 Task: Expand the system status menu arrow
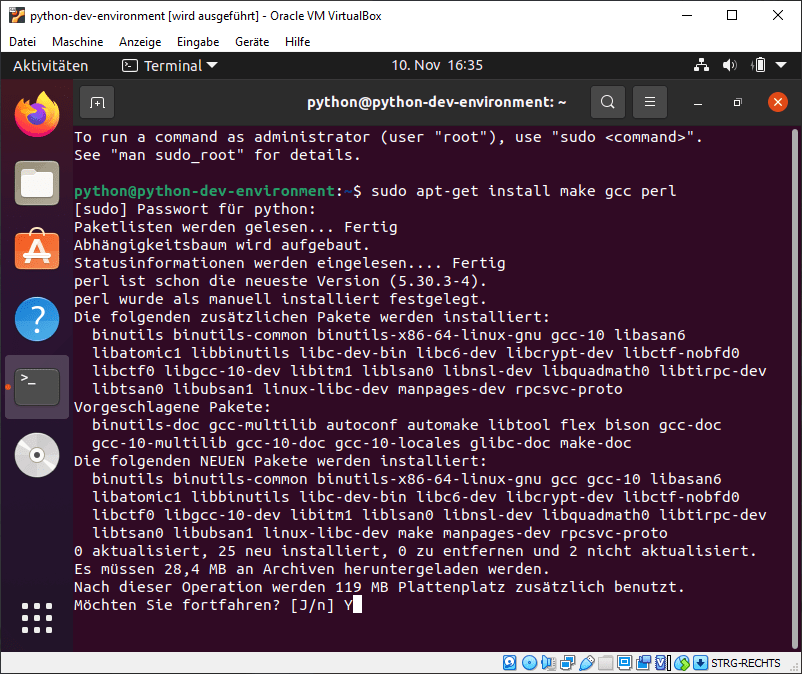point(782,66)
